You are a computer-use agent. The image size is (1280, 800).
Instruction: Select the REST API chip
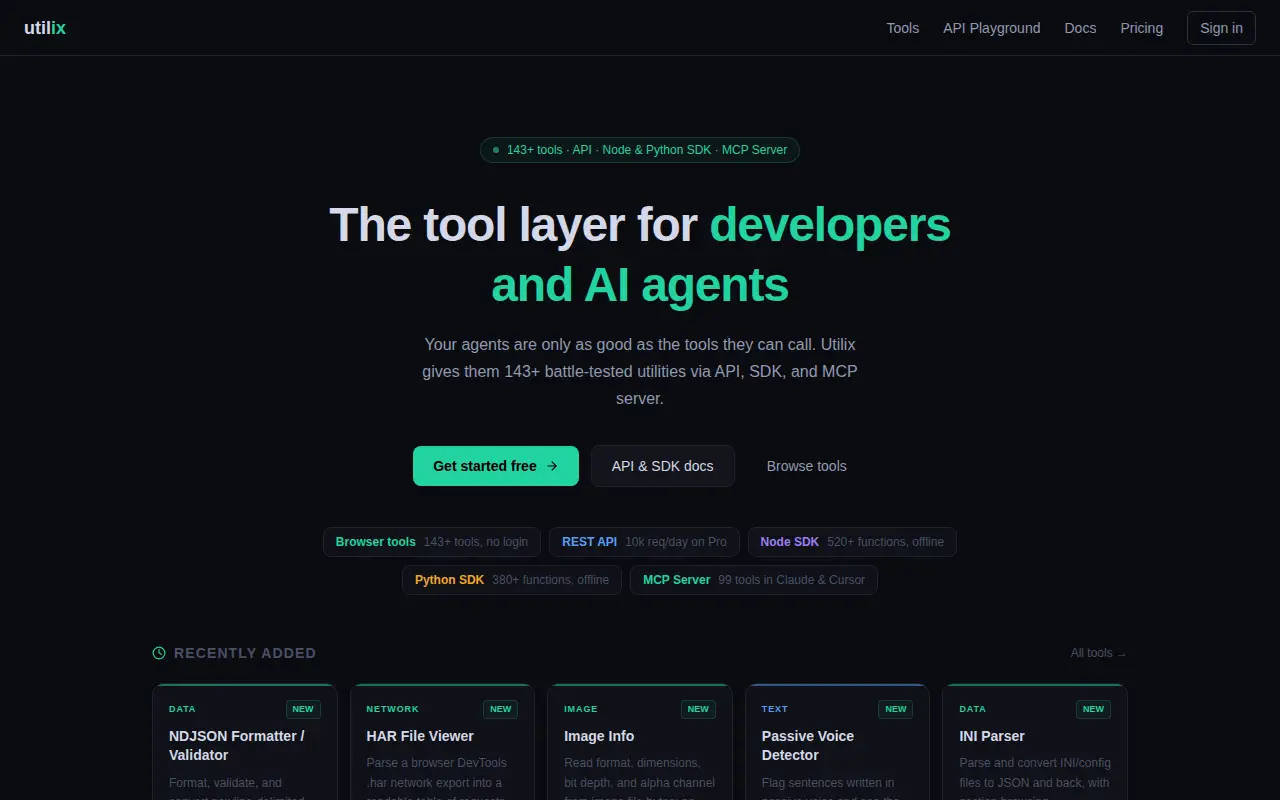(x=644, y=542)
